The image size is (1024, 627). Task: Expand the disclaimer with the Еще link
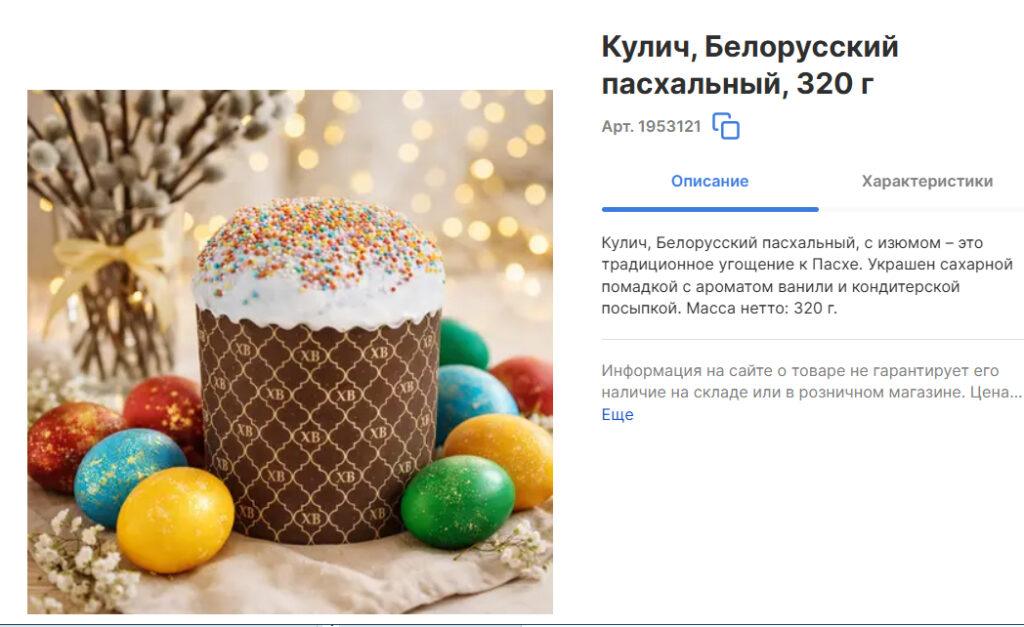coord(617,414)
